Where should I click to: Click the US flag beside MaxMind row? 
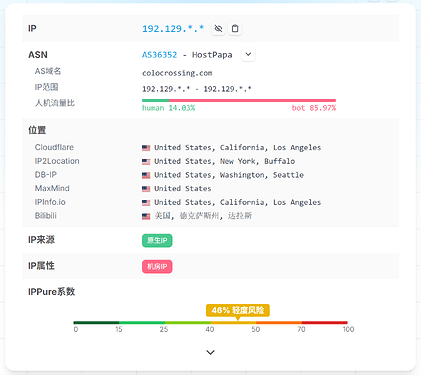pos(146,189)
